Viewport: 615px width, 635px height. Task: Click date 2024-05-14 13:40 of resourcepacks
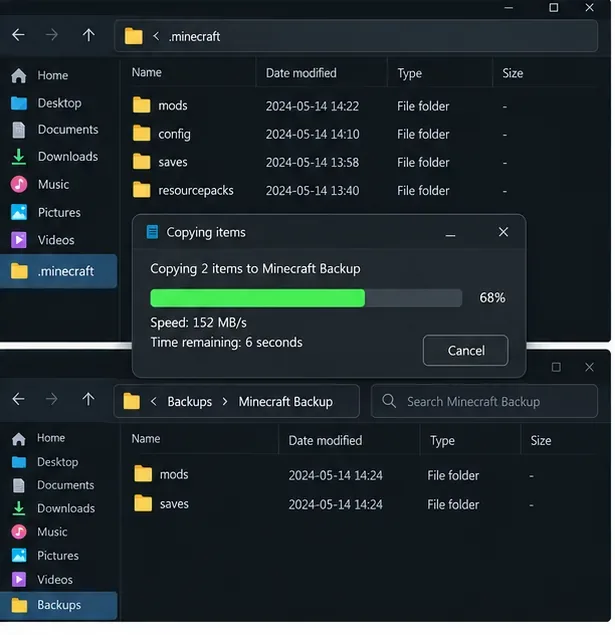coord(312,191)
